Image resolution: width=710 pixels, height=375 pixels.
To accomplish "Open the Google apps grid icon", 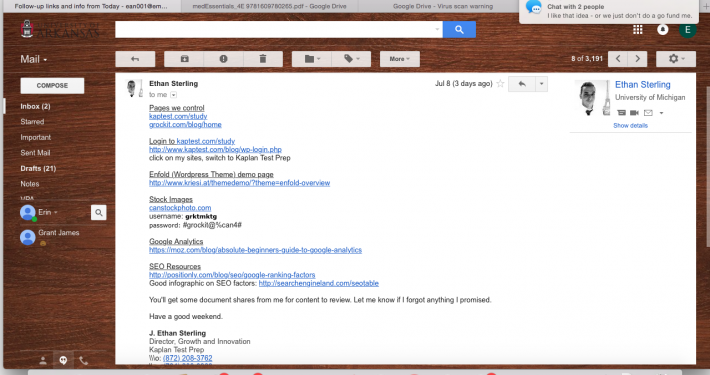I will click(x=638, y=29).
